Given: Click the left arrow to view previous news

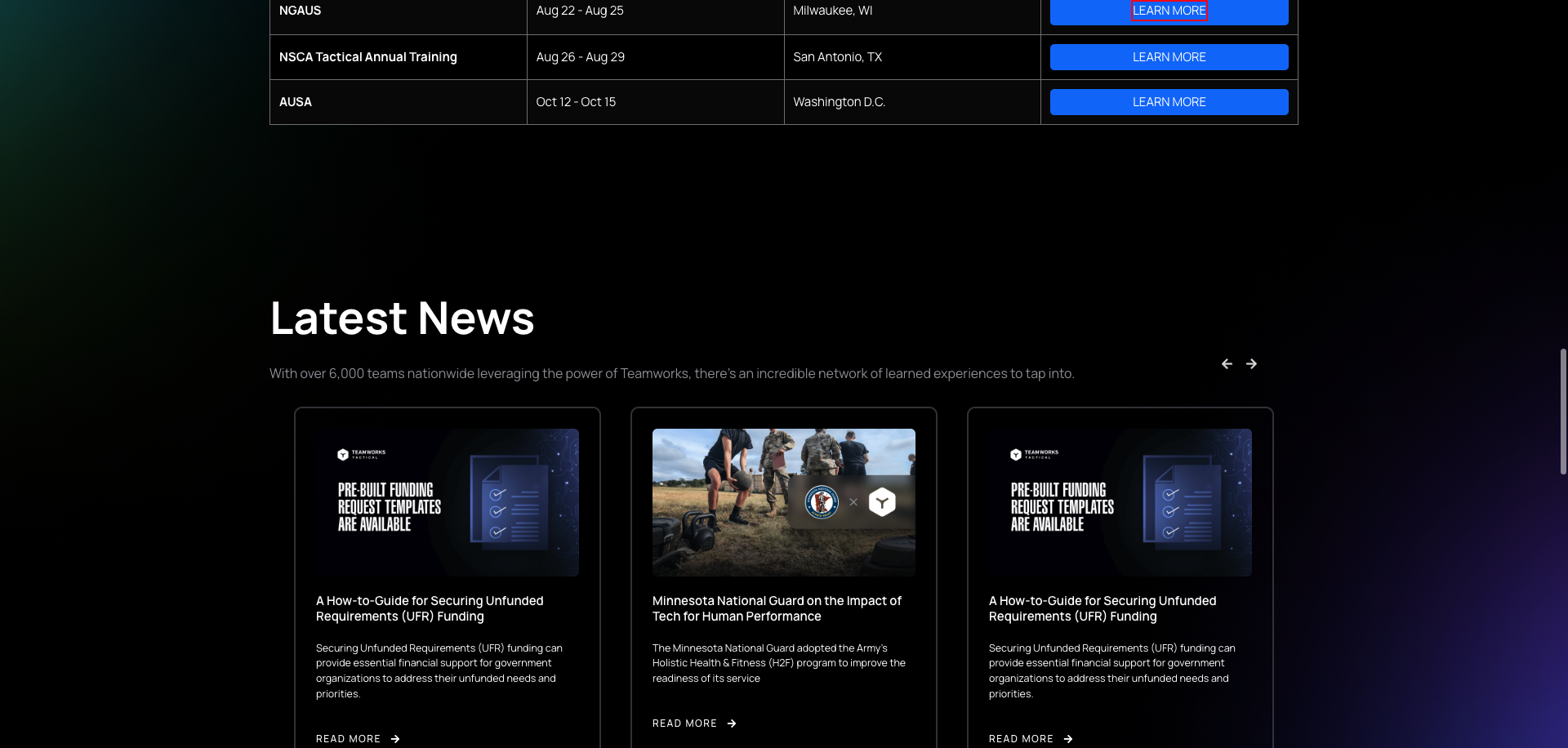Looking at the screenshot, I should click(x=1227, y=363).
